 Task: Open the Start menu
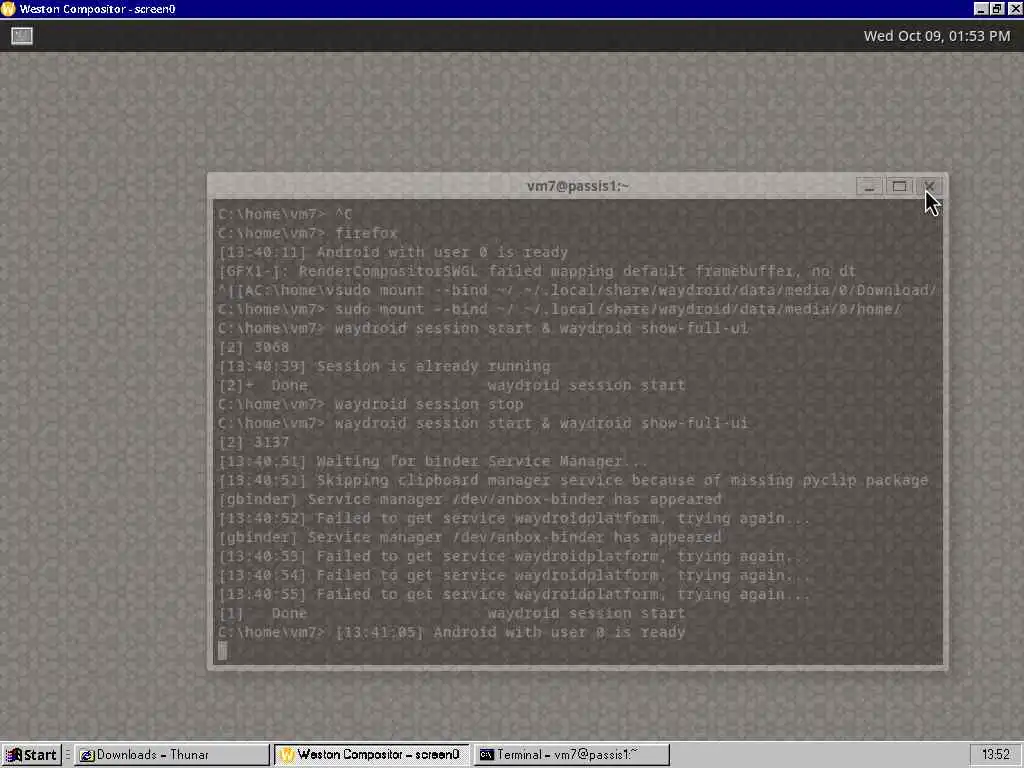[x=31, y=755]
